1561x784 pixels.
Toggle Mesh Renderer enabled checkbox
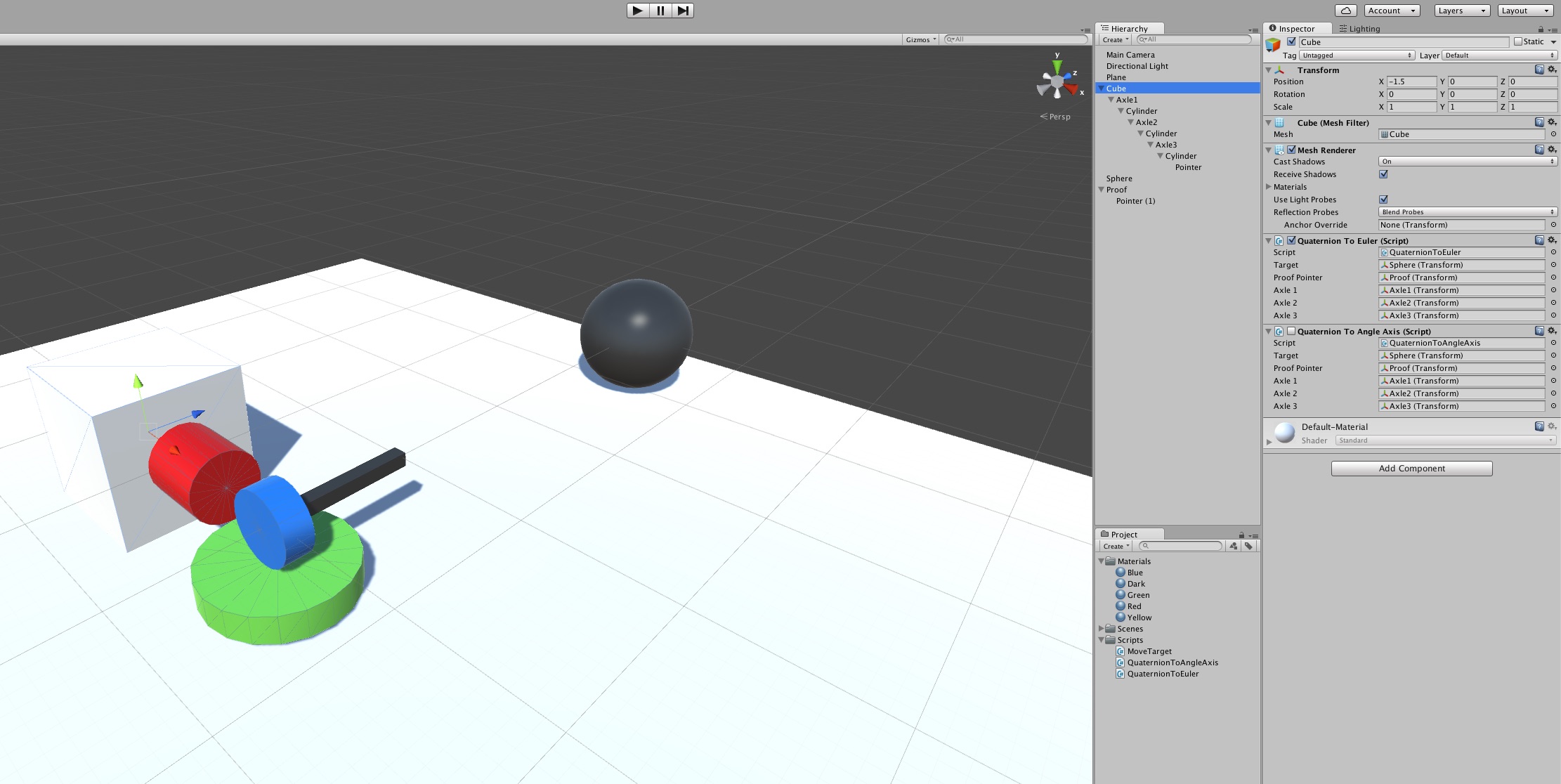(1291, 150)
